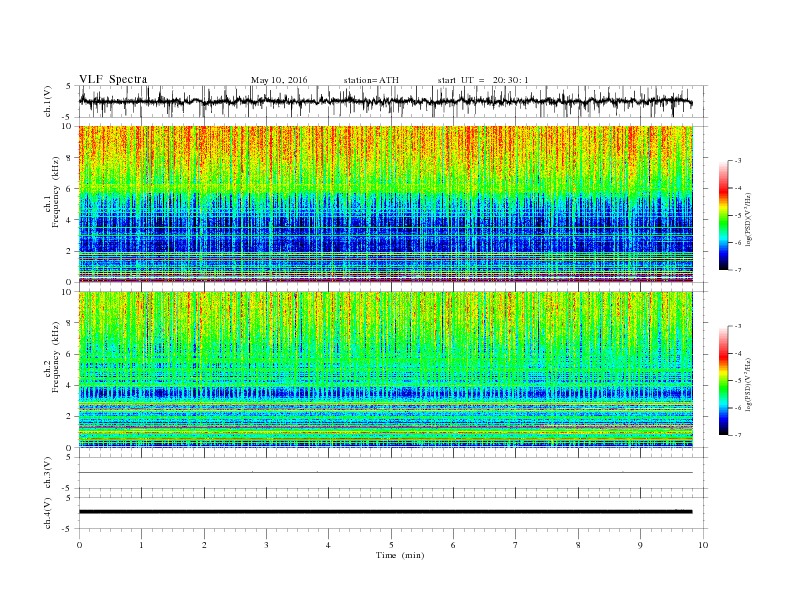Click time axis tick label "5"

tap(391, 545)
